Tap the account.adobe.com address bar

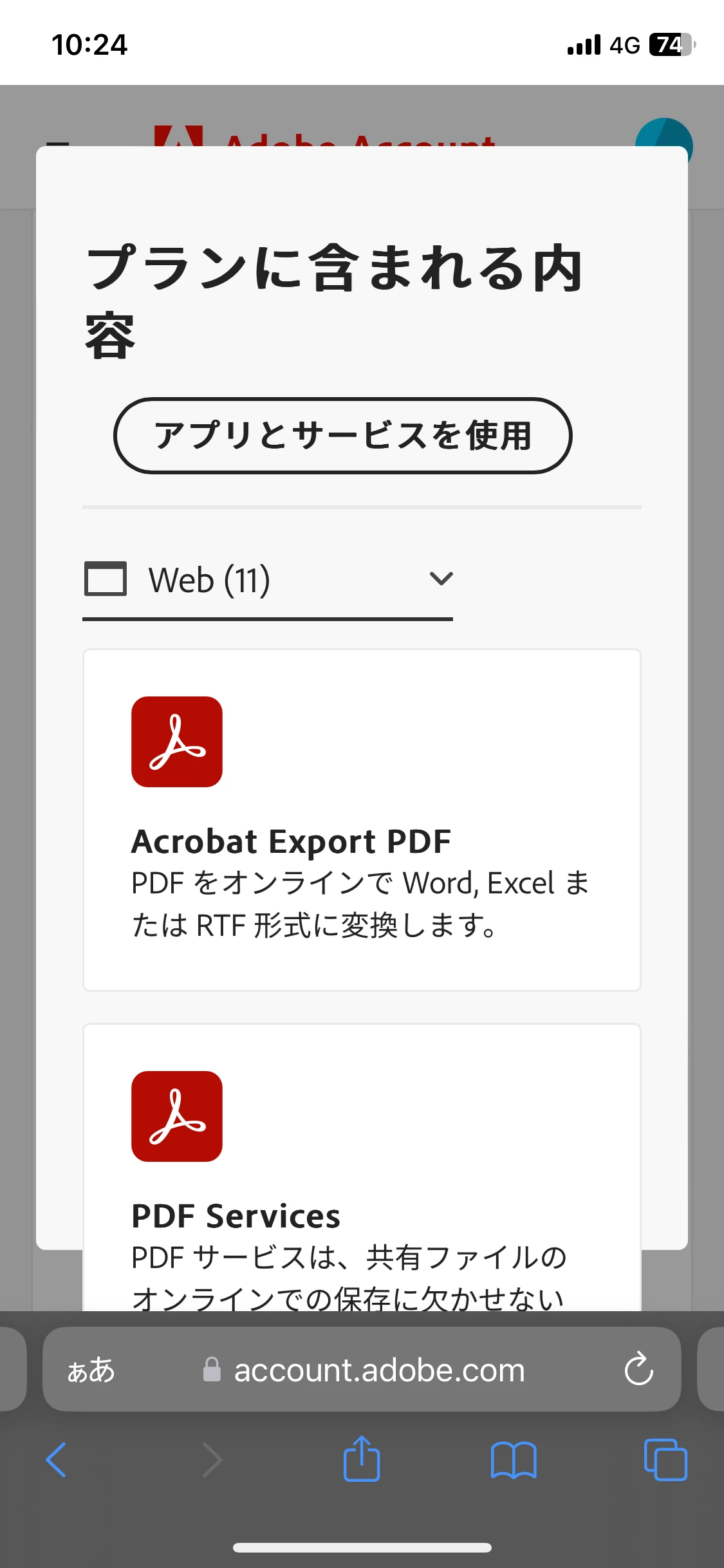coord(362,1369)
